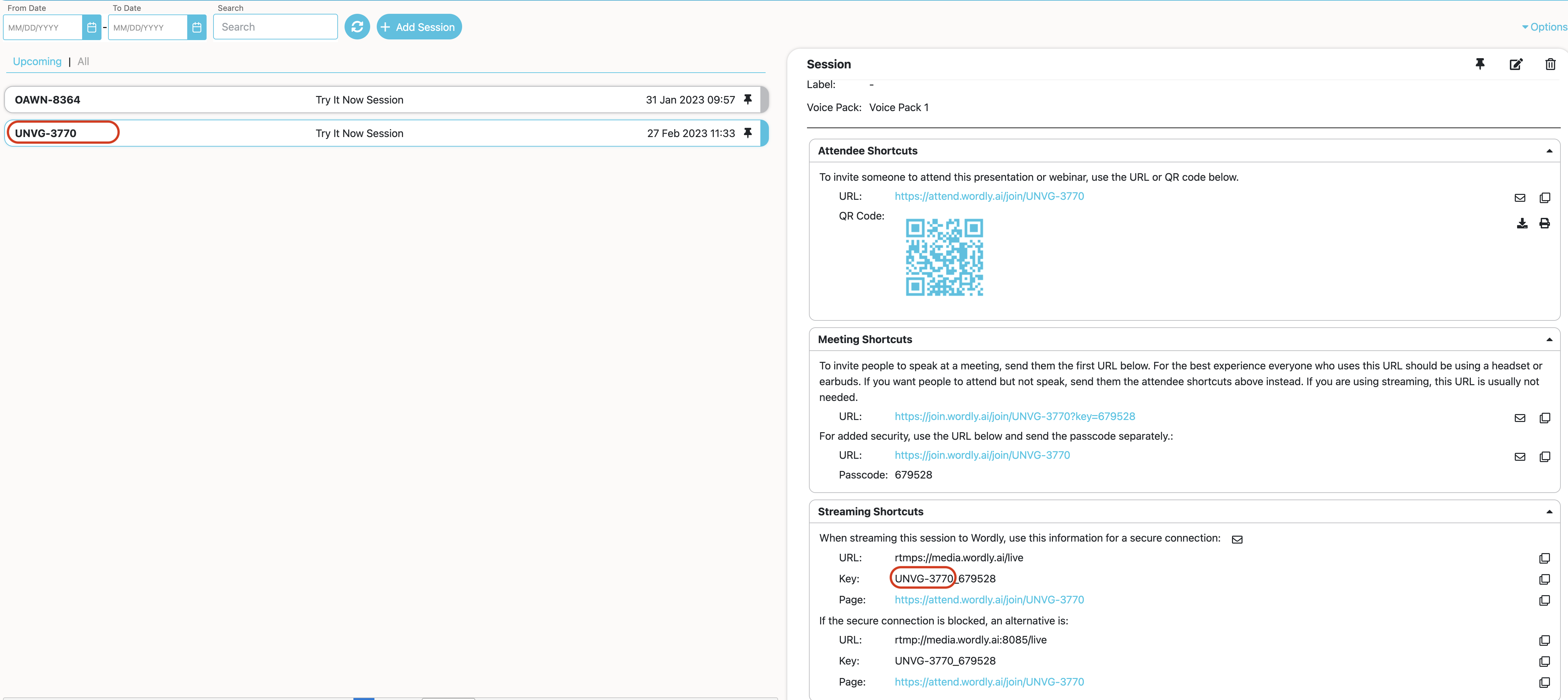Click the passcode value 679528
The width and height of the screenshot is (1568, 700).
(913, 475)
